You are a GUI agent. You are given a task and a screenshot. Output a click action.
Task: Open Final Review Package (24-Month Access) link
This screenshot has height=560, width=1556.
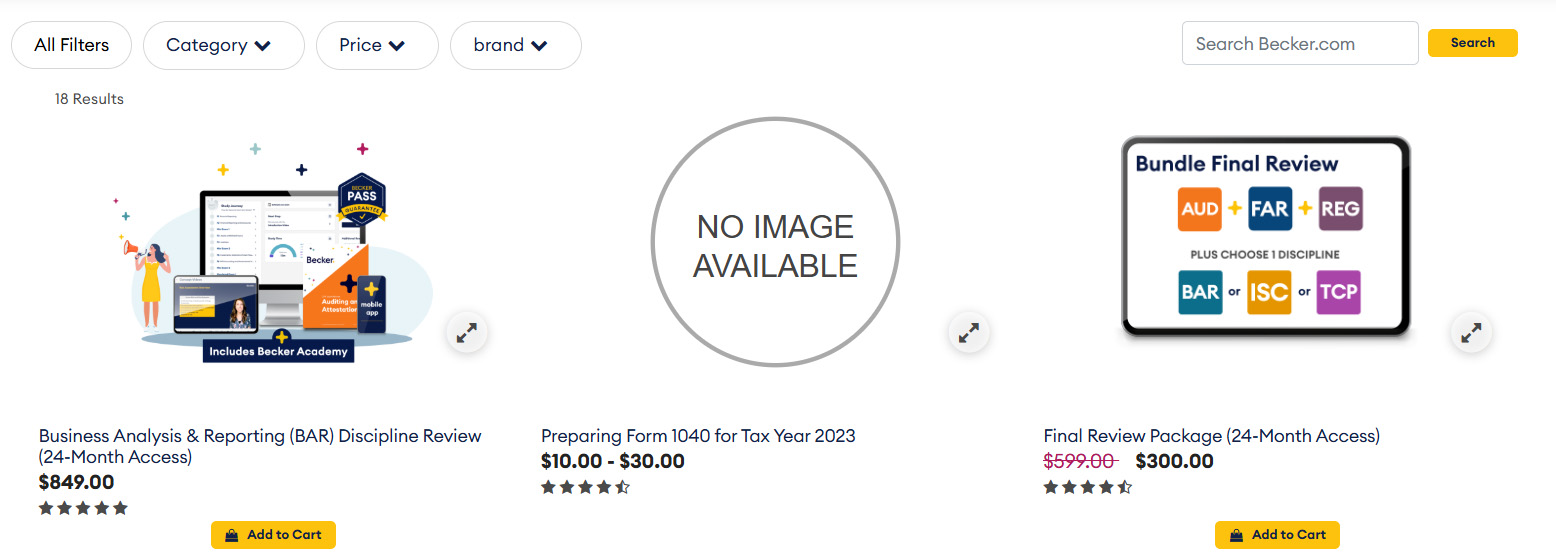(x=1211, y=436)
